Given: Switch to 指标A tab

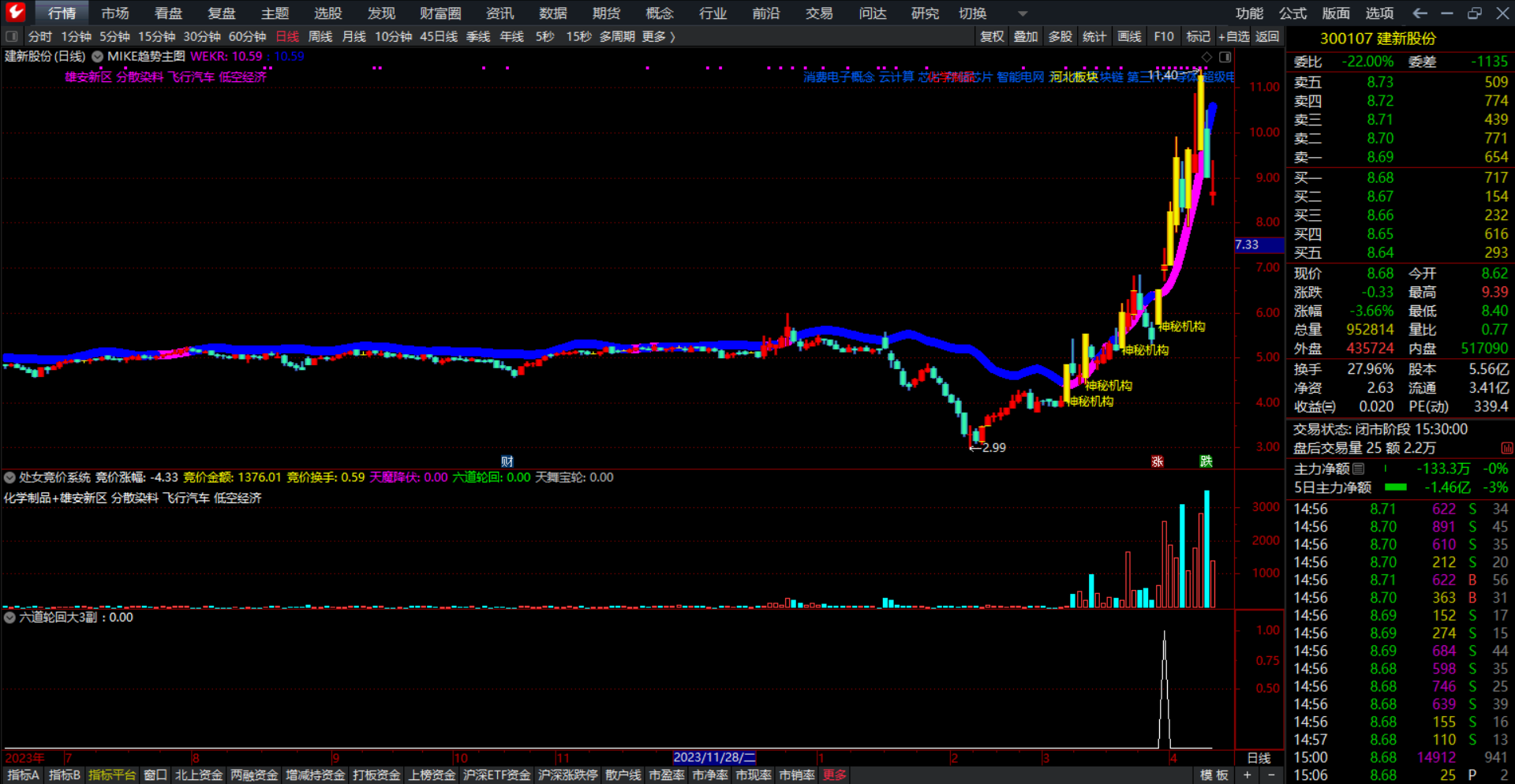Looking at the screenshot, I should 23,775.
